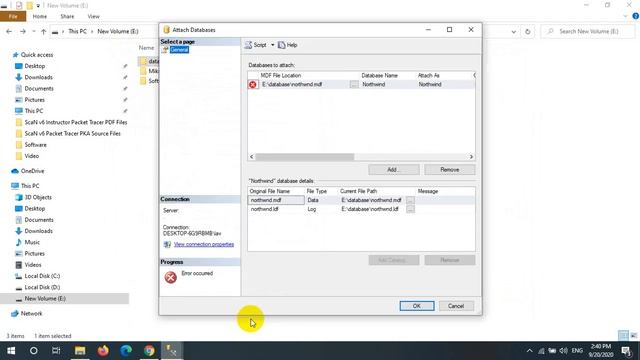Click Explorer help question mark icon
Image resolution: width=640 pixels, height=360 pixels.
(x=636, y=16)
